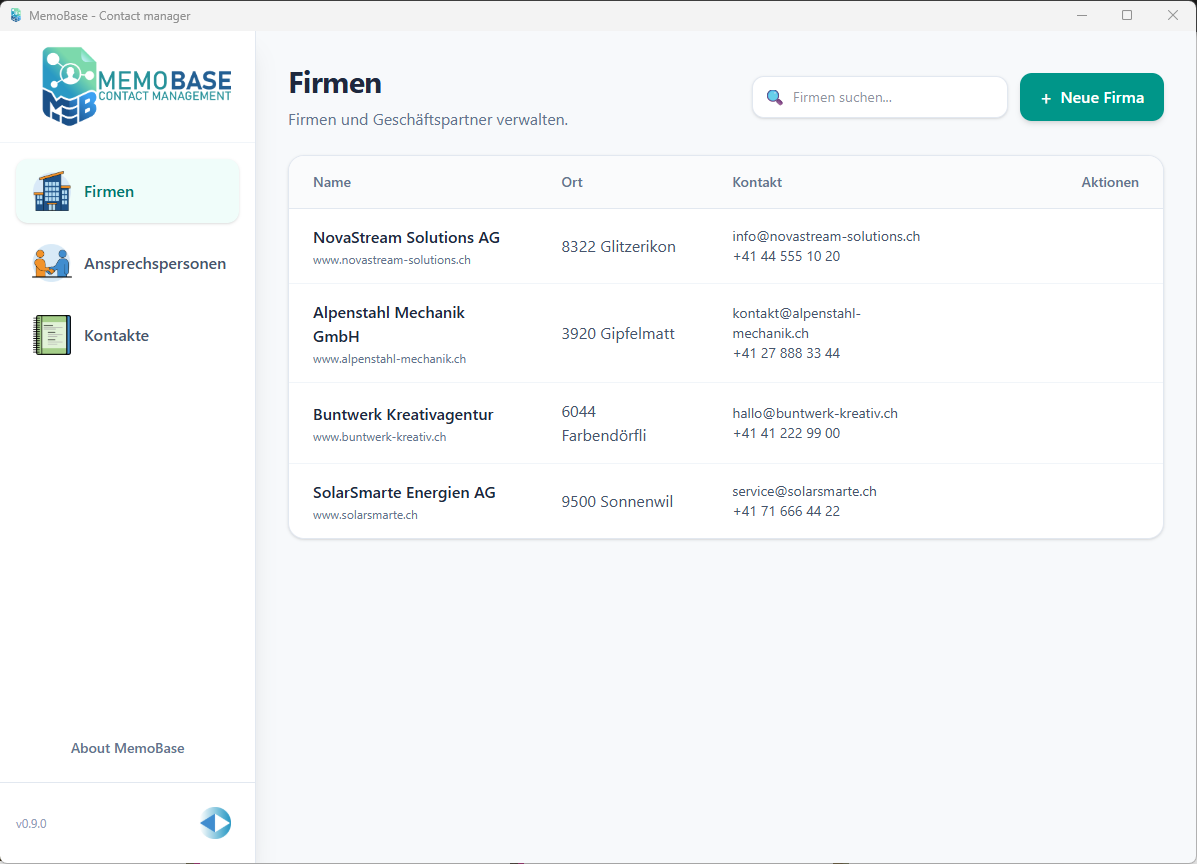Image resolution: width=1197 pixels, height=864 pixels.
Task: Click the Kontakt column header
Action: coord(757,182)
